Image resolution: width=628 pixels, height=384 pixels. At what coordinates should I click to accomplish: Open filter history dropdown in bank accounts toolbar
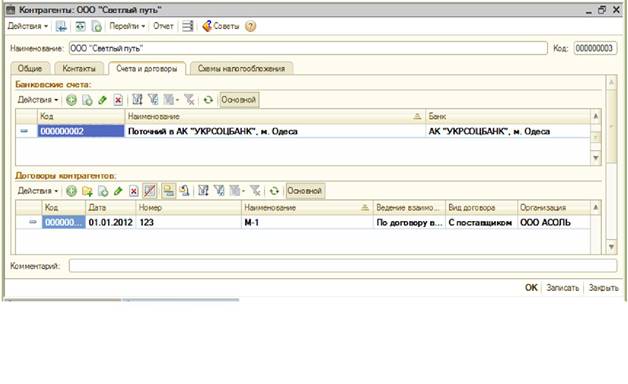(x=171, y=100)
